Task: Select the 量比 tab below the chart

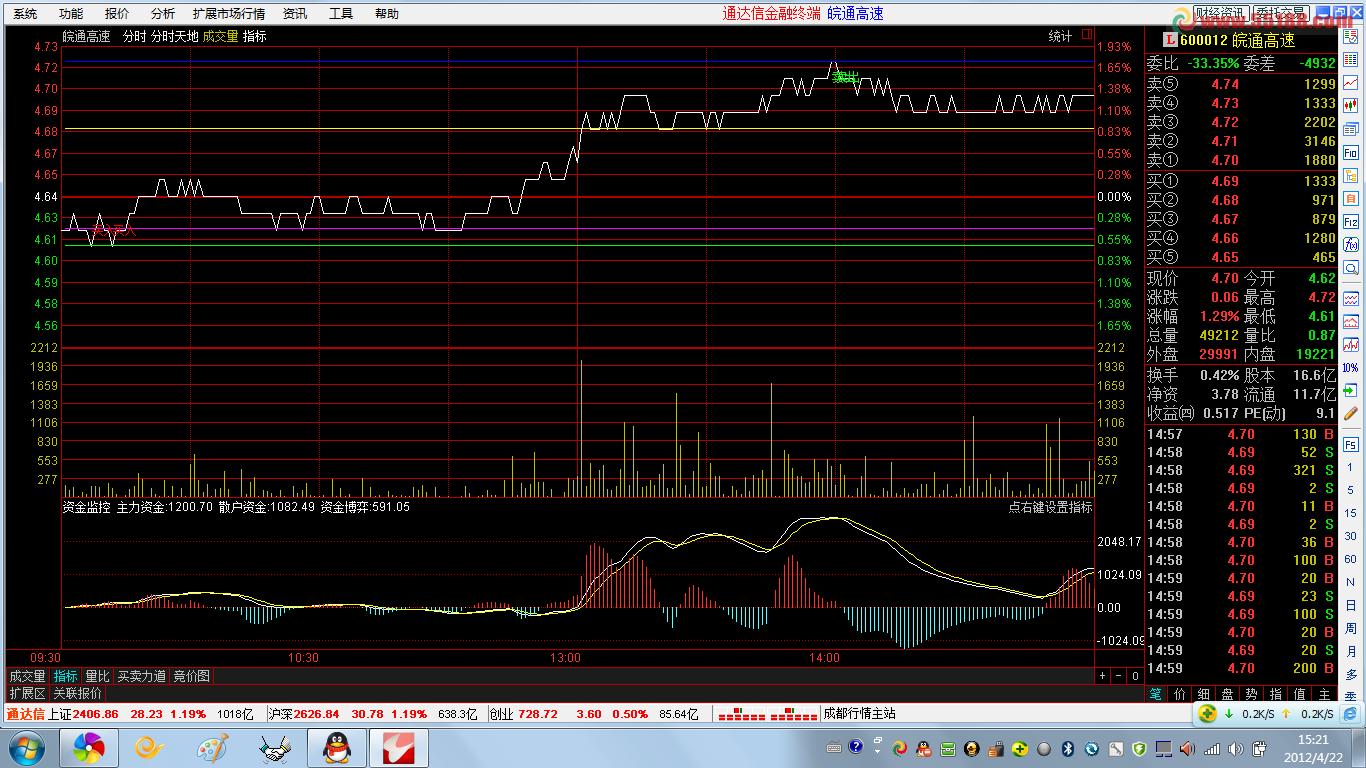Action: (97, 676)
